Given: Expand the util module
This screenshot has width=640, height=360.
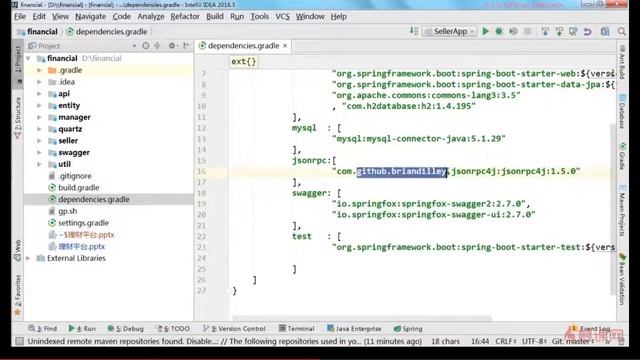Looking at the screenshot, I should pos(40,164).
